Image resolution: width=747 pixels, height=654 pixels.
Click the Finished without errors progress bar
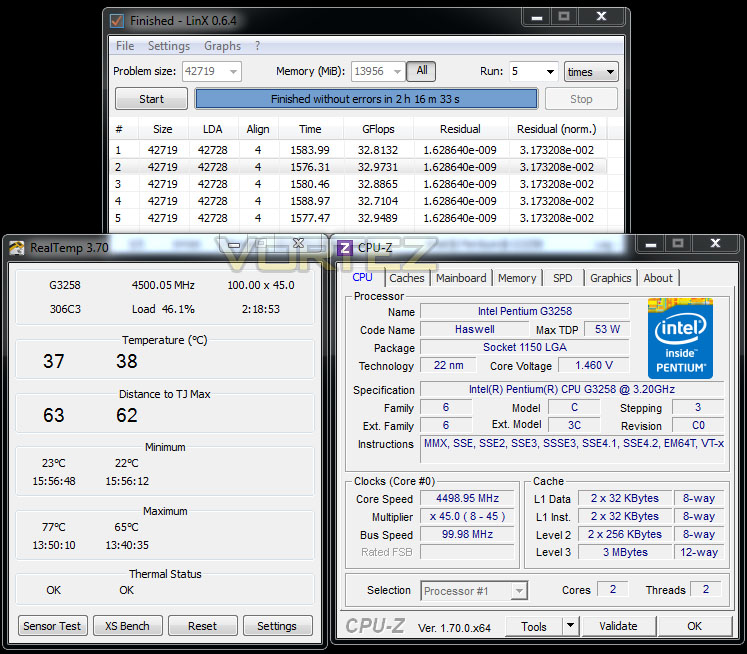[x=366, y=99]
